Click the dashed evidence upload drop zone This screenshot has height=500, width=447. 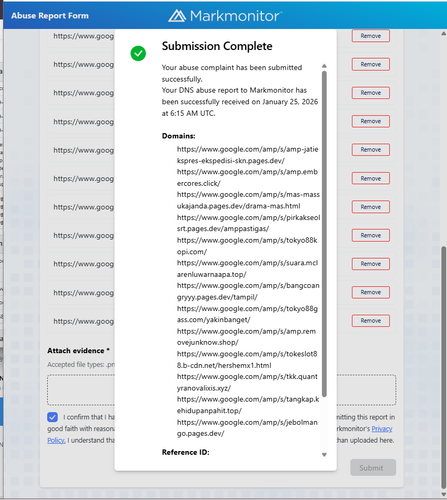(221, 390)
